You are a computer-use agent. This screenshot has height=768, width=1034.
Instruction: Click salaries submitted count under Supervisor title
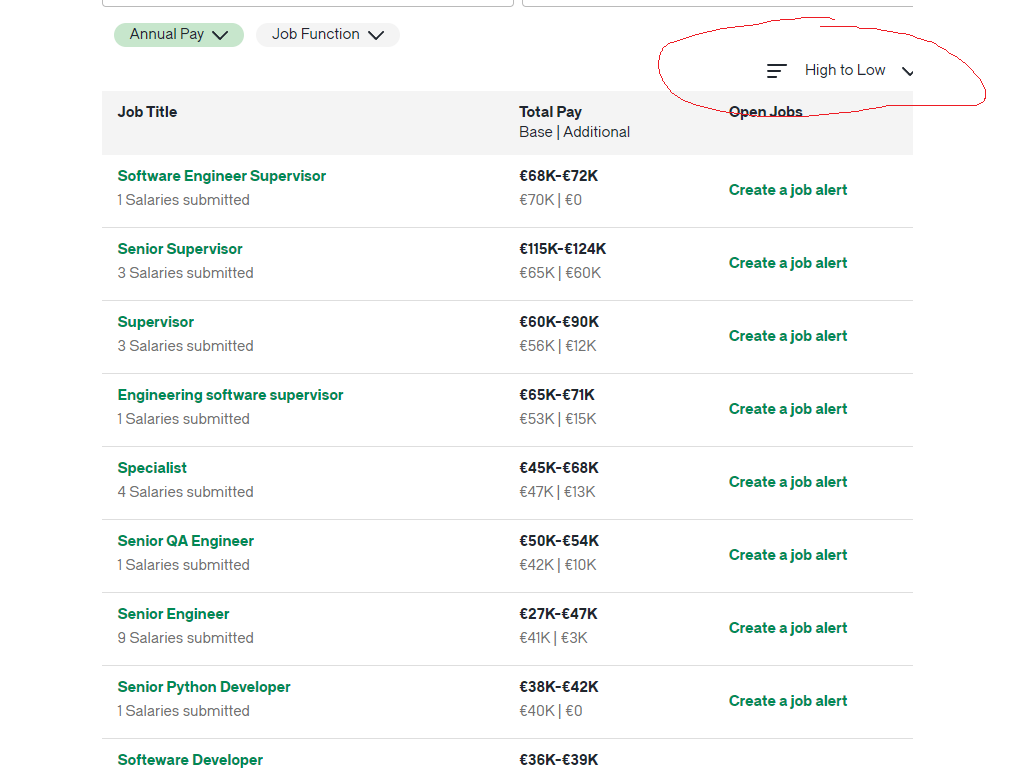tap(185, 346)
